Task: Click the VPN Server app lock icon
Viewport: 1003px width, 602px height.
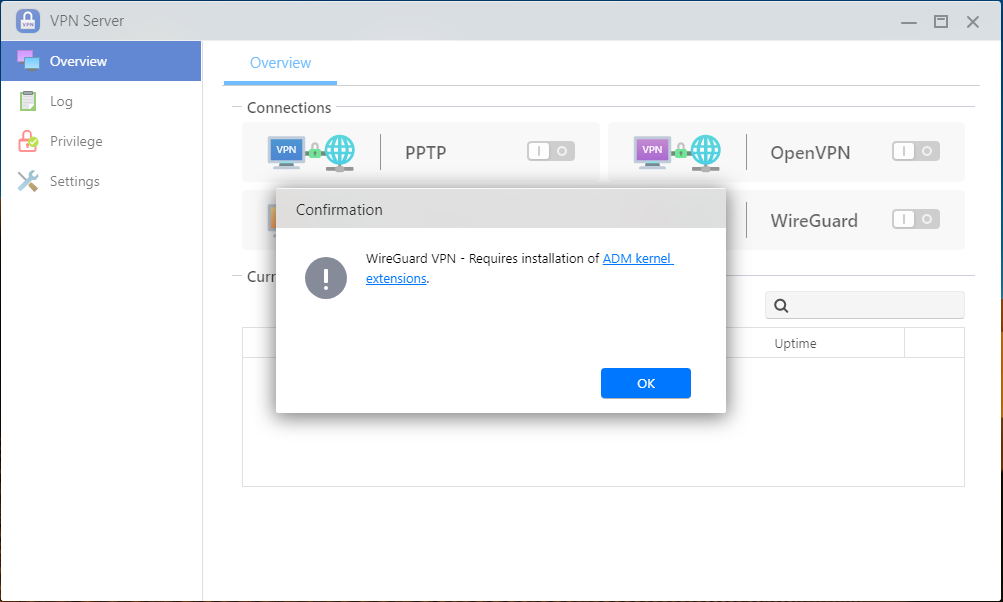Action: tap(28, 20)
